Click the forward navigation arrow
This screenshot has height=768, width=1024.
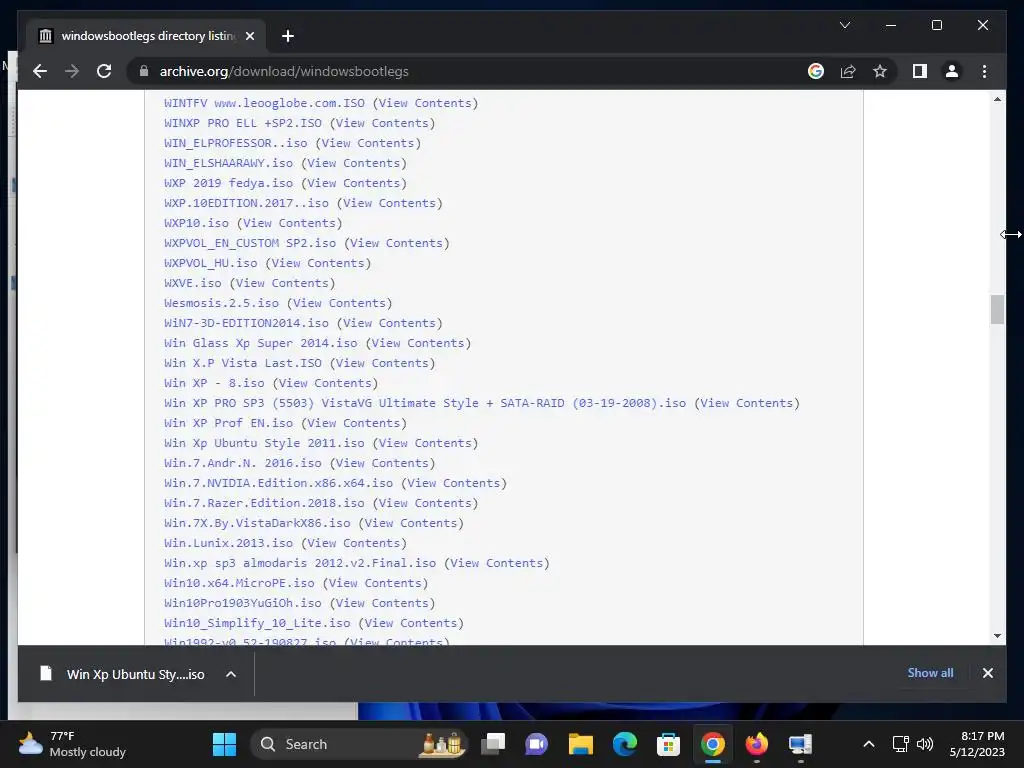tap(72, 71)
